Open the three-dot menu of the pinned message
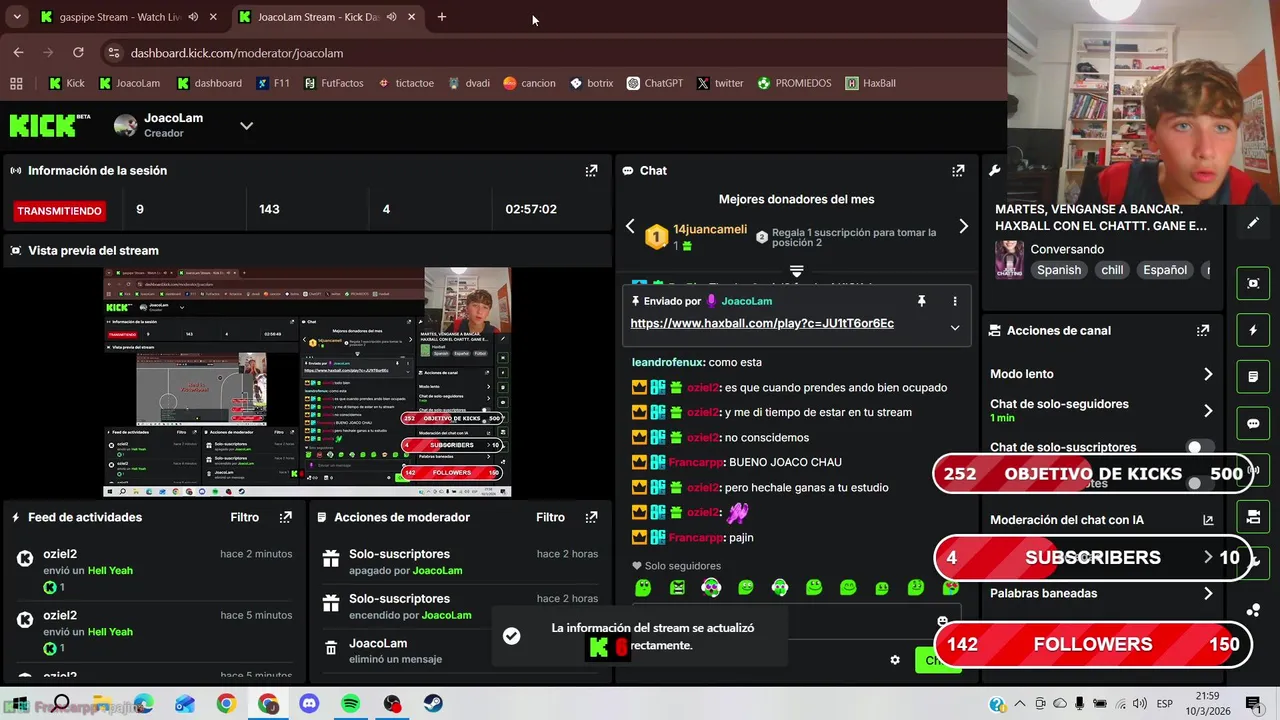The image size is (1280, 720). [x=955, y=301]
